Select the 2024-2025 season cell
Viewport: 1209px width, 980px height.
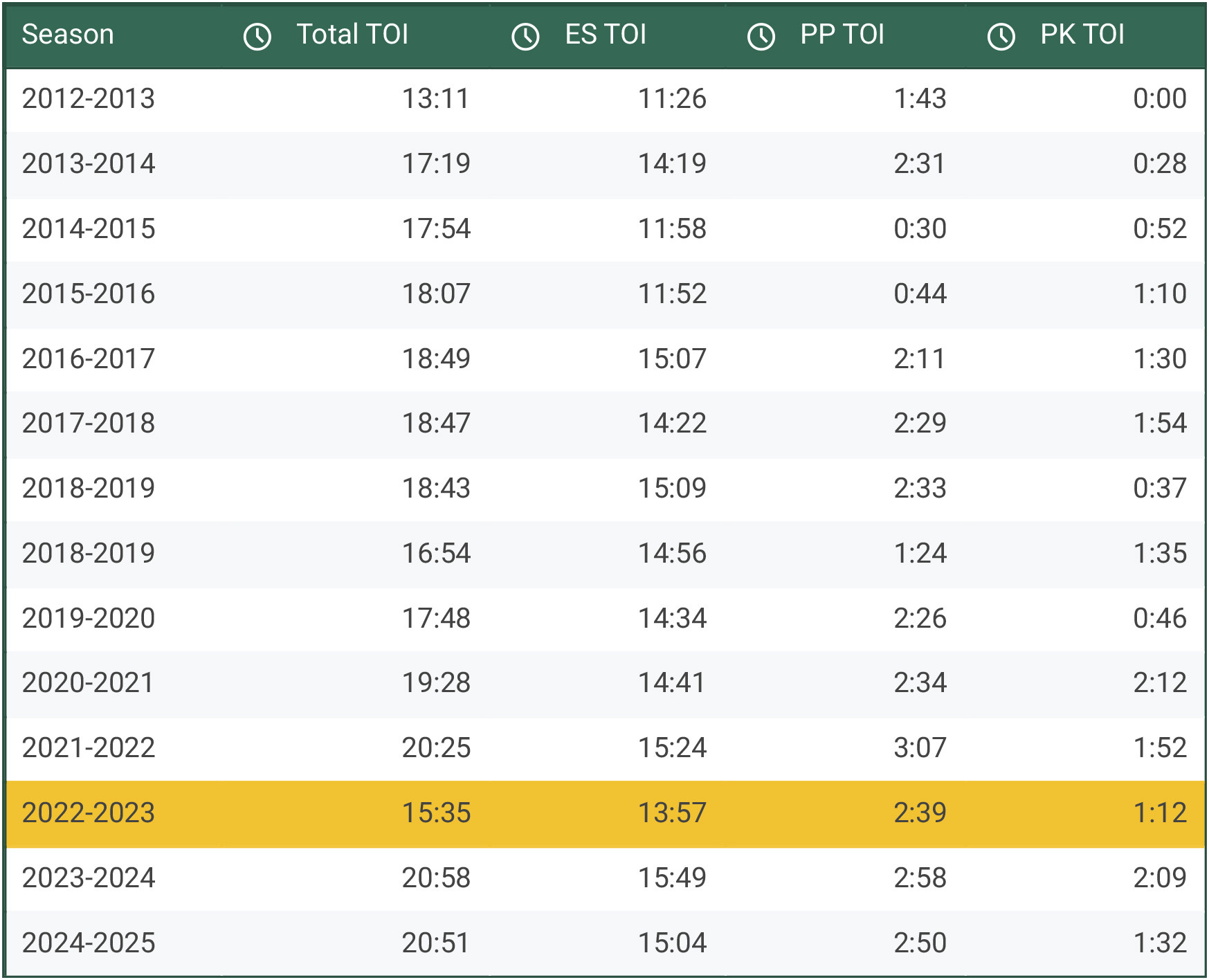[89, 943]
